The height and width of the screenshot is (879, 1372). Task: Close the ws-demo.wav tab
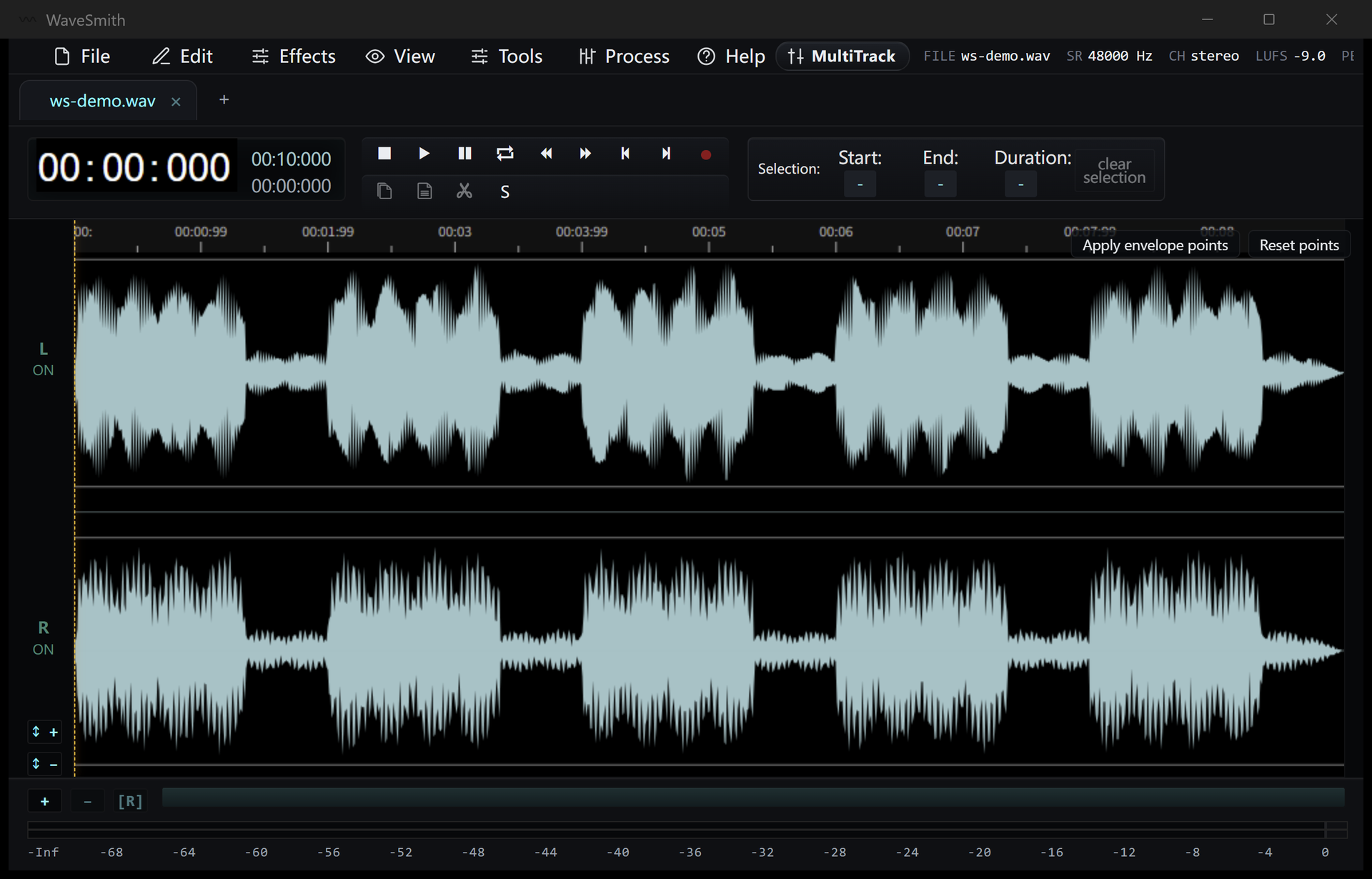(x=176, y=101)
